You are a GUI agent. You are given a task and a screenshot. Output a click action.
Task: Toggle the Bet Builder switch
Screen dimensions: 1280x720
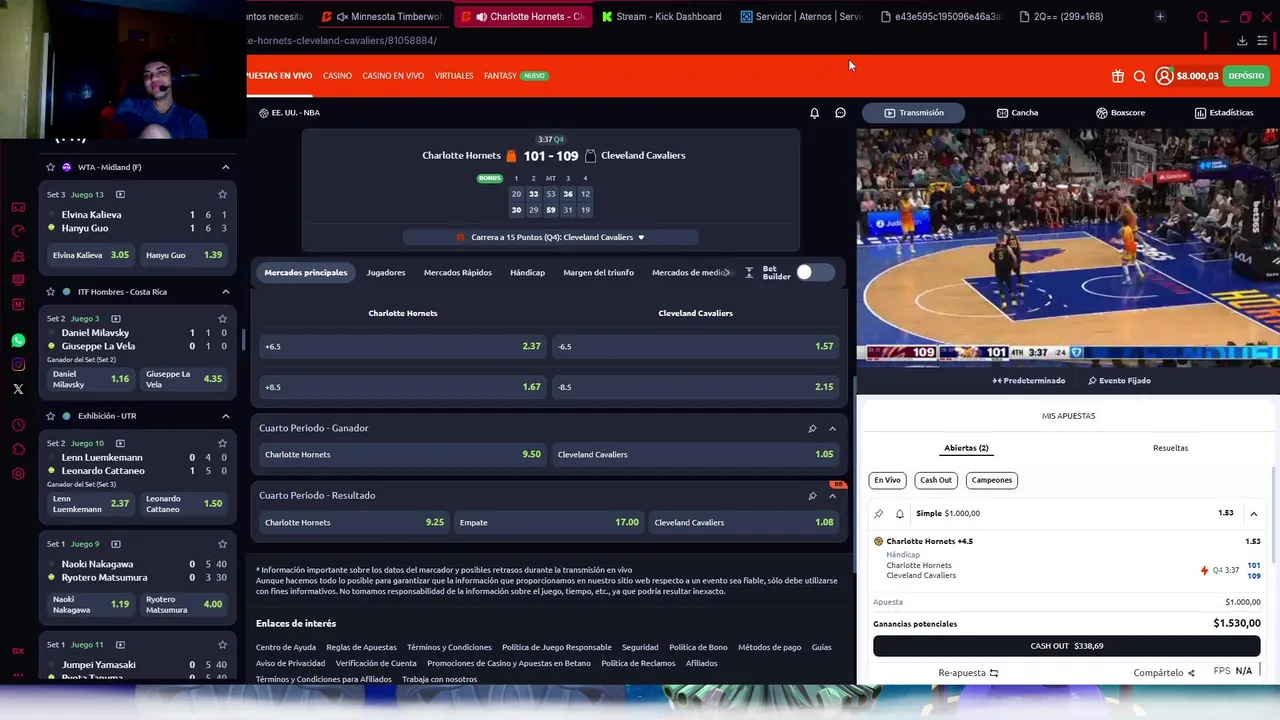[815, 272]
